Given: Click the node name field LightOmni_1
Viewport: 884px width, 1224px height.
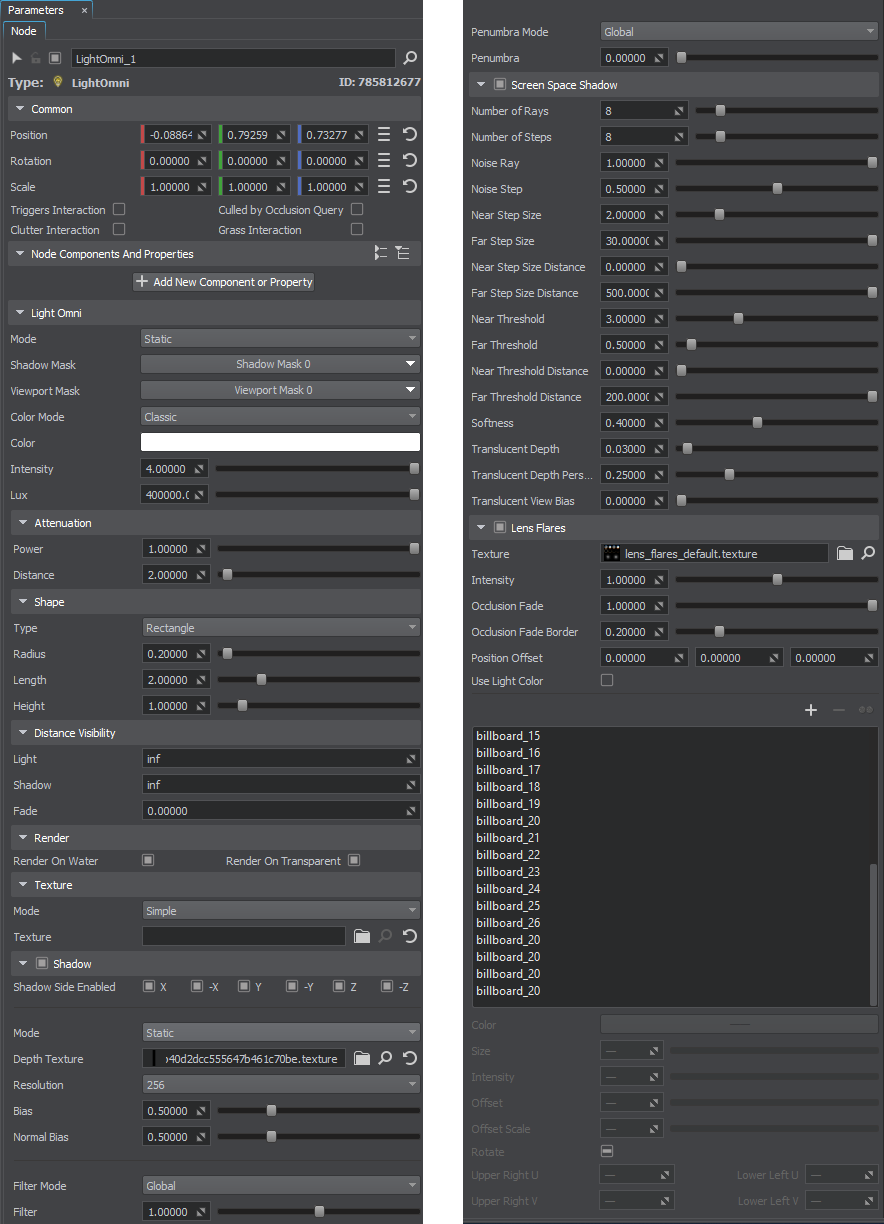Looking at the screenshot, I should (x=233, y=58).
